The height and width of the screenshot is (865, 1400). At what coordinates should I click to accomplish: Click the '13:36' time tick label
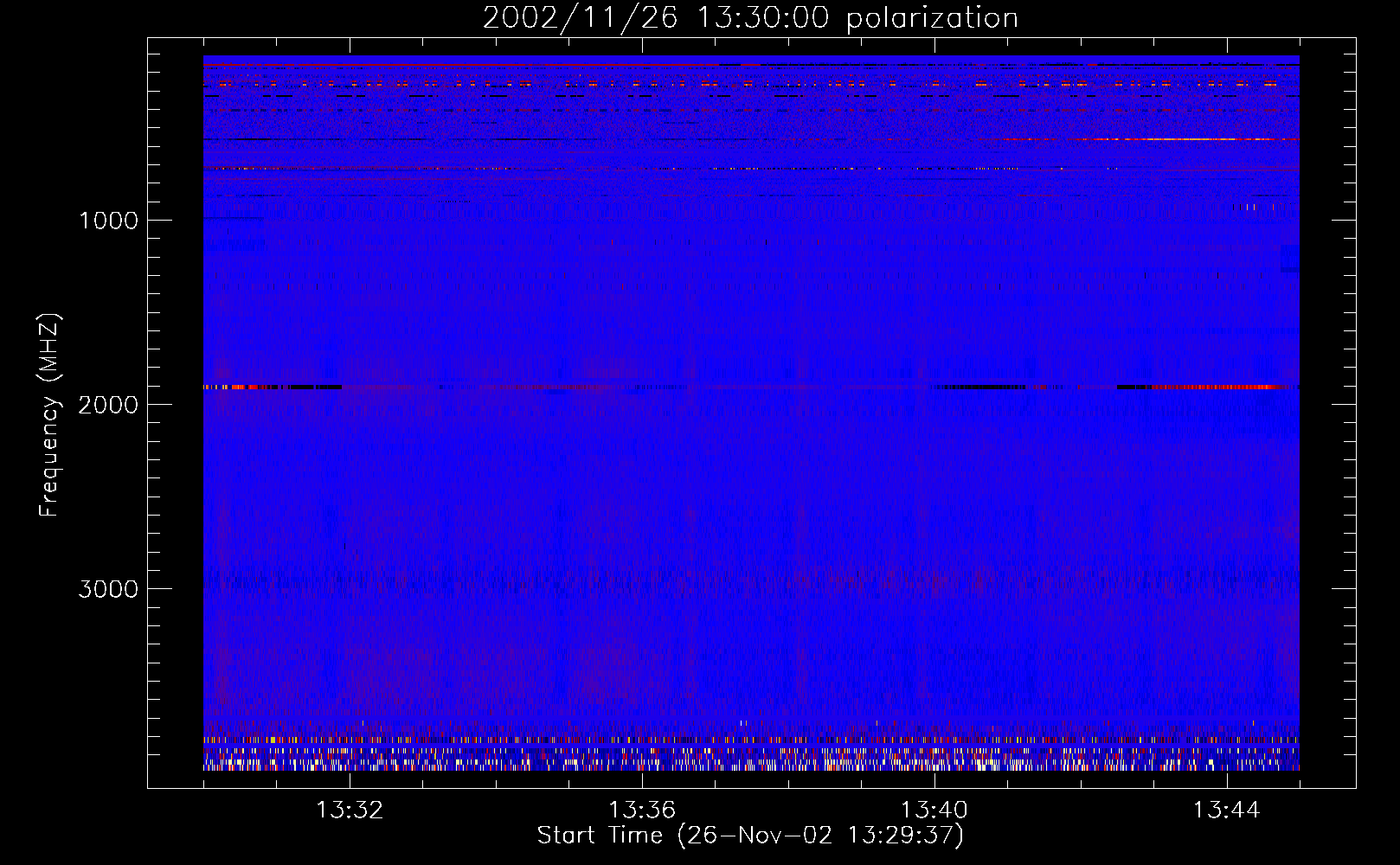coord(642,811)
